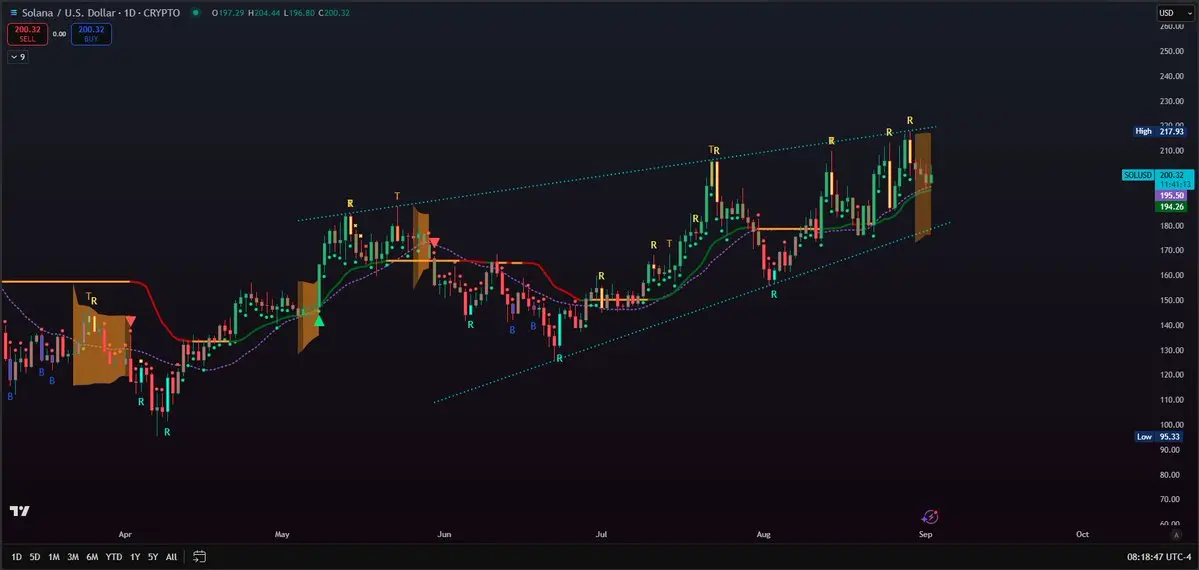Click the close value C200.32
The height and width of the screenshot is (570, 1199).
332,13
